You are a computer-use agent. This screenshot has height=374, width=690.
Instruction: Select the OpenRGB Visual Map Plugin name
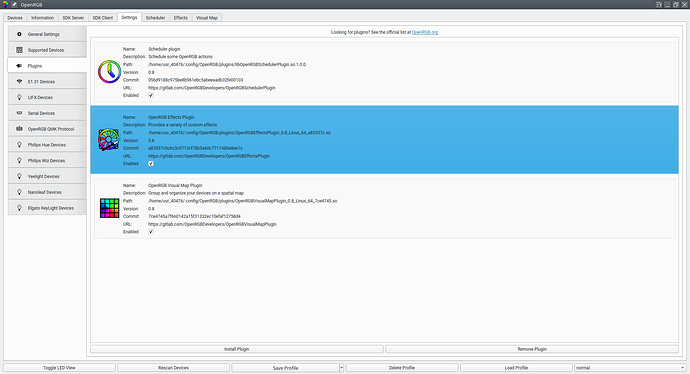175,185
